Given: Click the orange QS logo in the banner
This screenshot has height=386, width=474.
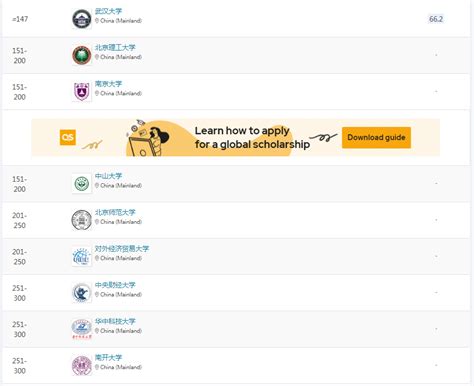Looking at the screenshot, I should (68, 137).
